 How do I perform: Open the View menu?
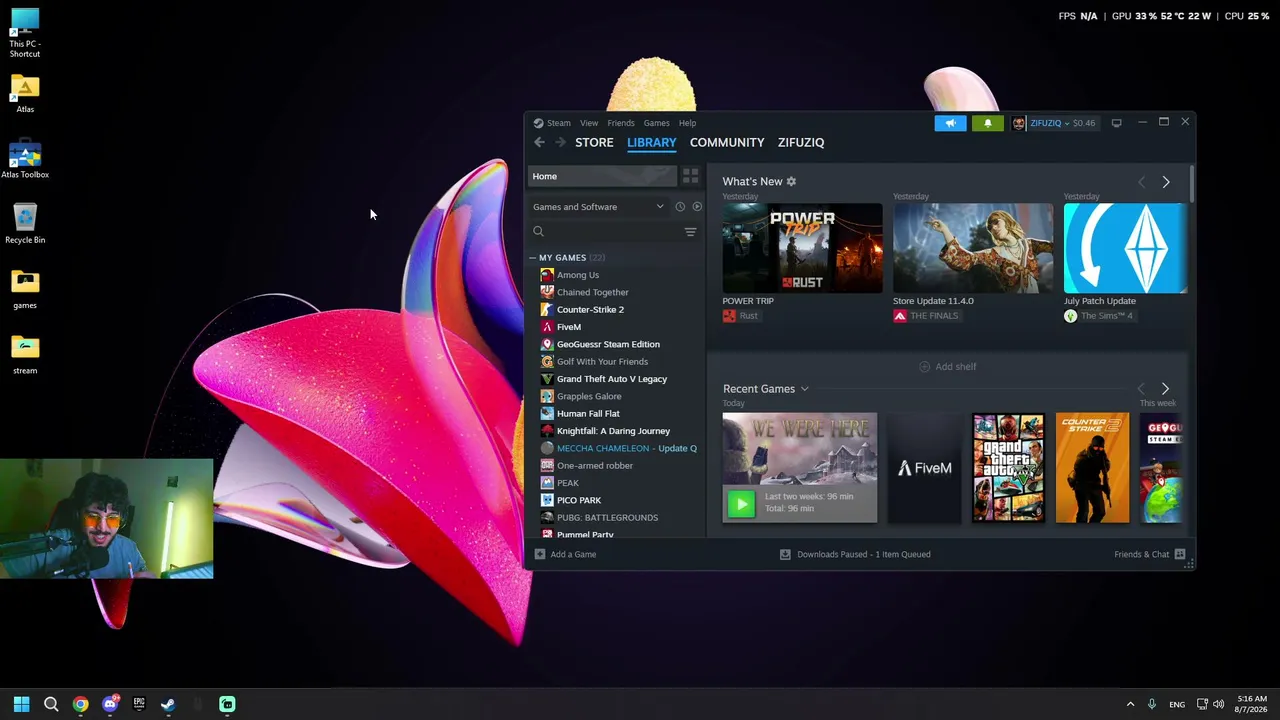tap(589, 123)
